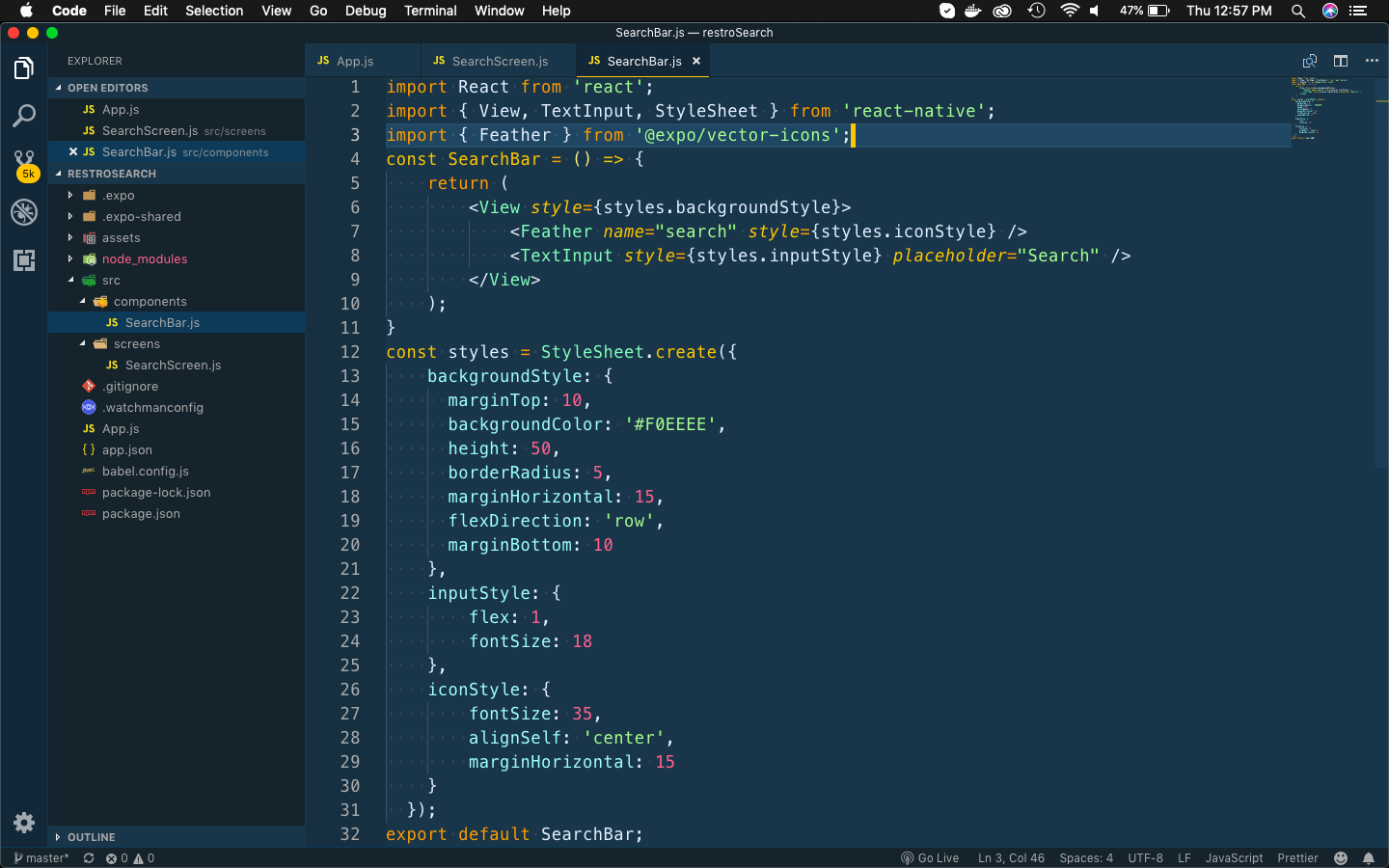This screenshot has width=1389, height=868.
Task: Select JavaScript language mode in status bar
Action: (x=1234, y=858)
